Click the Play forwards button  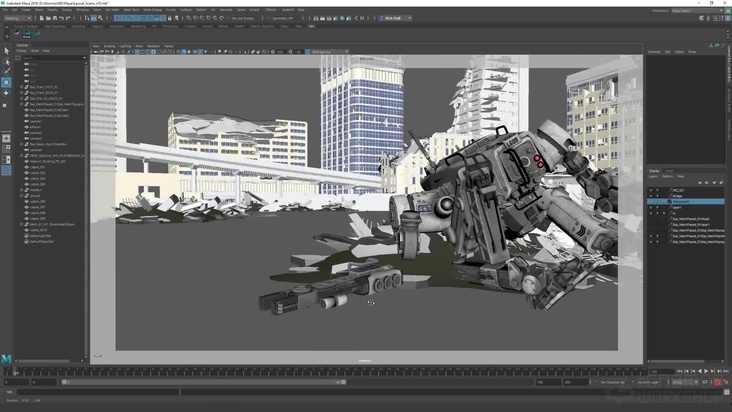[706, 371]
